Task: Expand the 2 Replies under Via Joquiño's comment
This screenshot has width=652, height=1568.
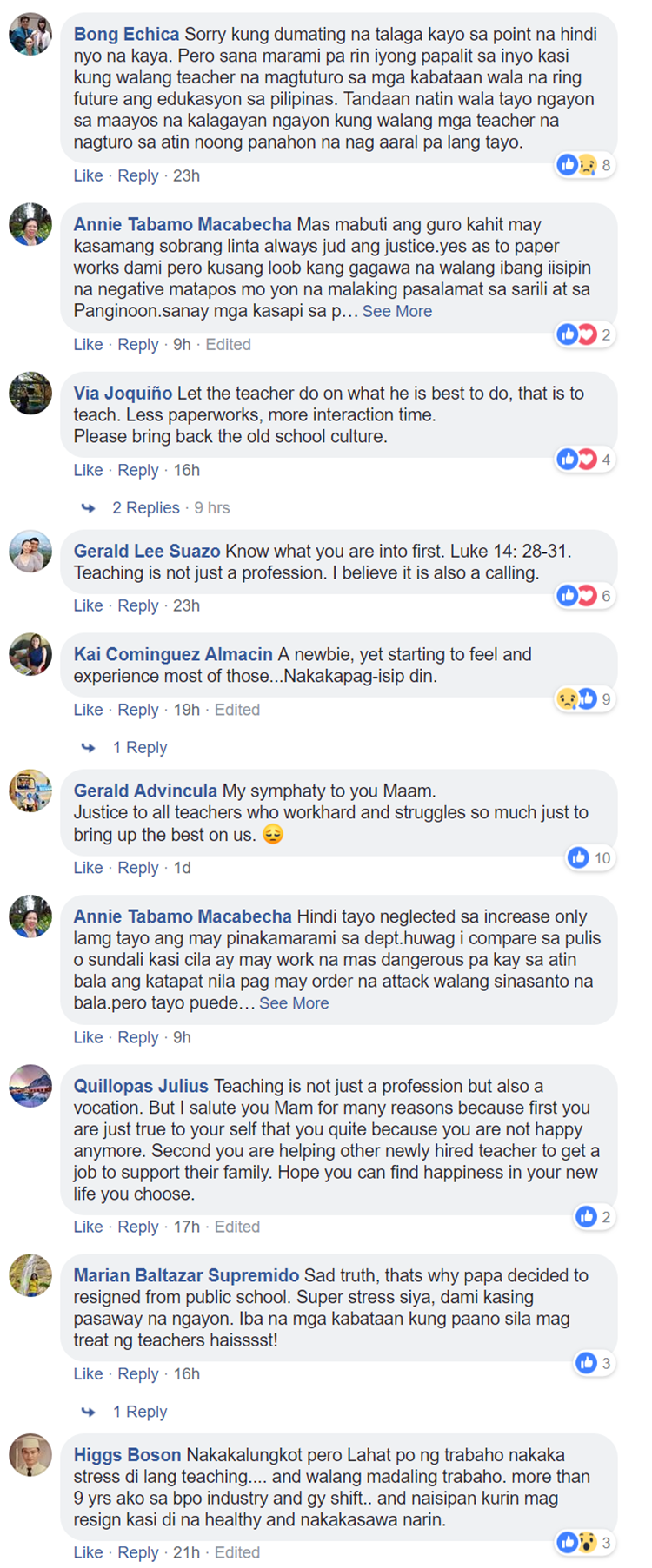Action: pos(146,506)
